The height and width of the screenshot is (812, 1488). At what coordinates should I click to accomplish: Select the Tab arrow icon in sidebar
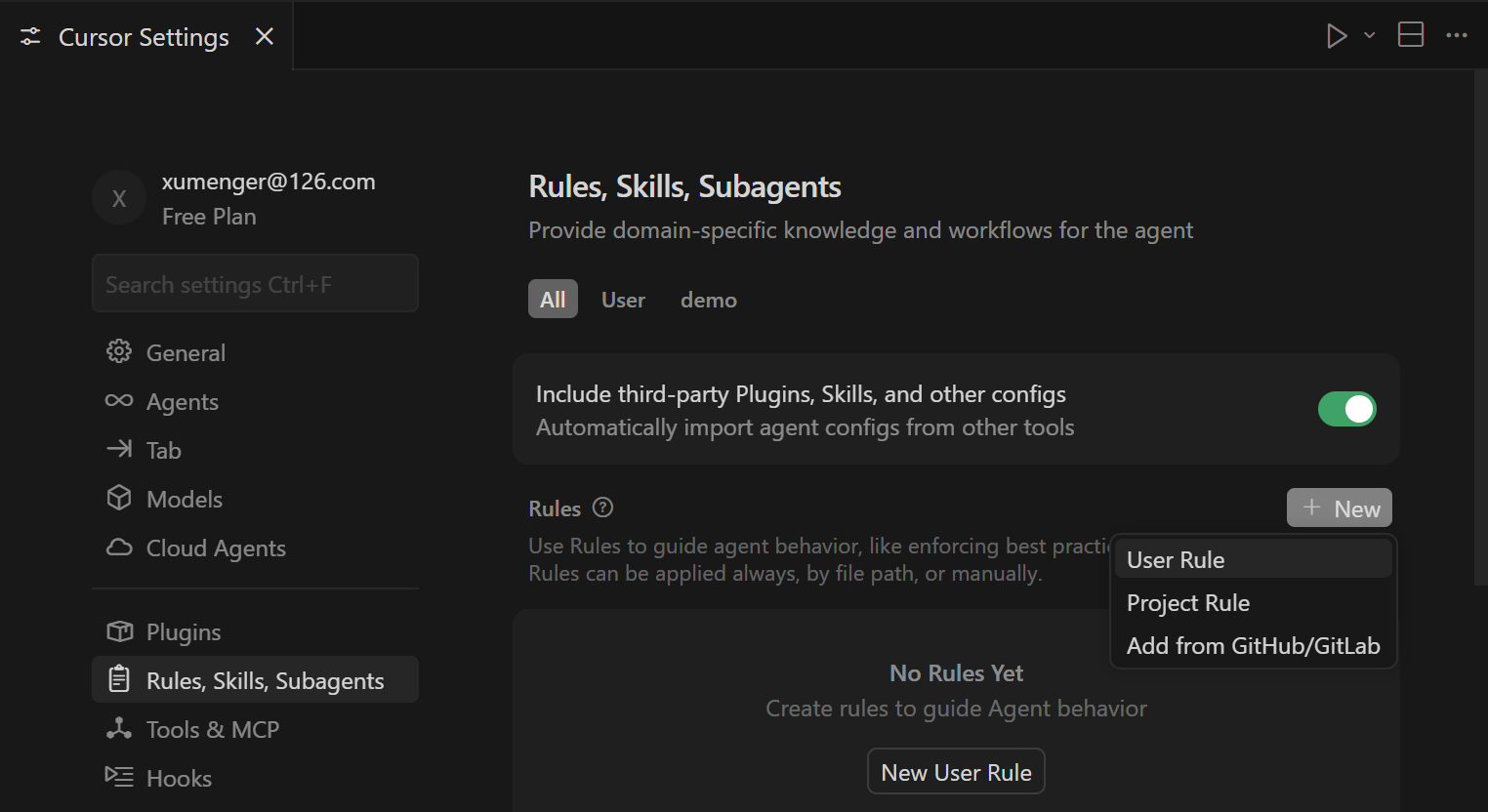point(119,449)
